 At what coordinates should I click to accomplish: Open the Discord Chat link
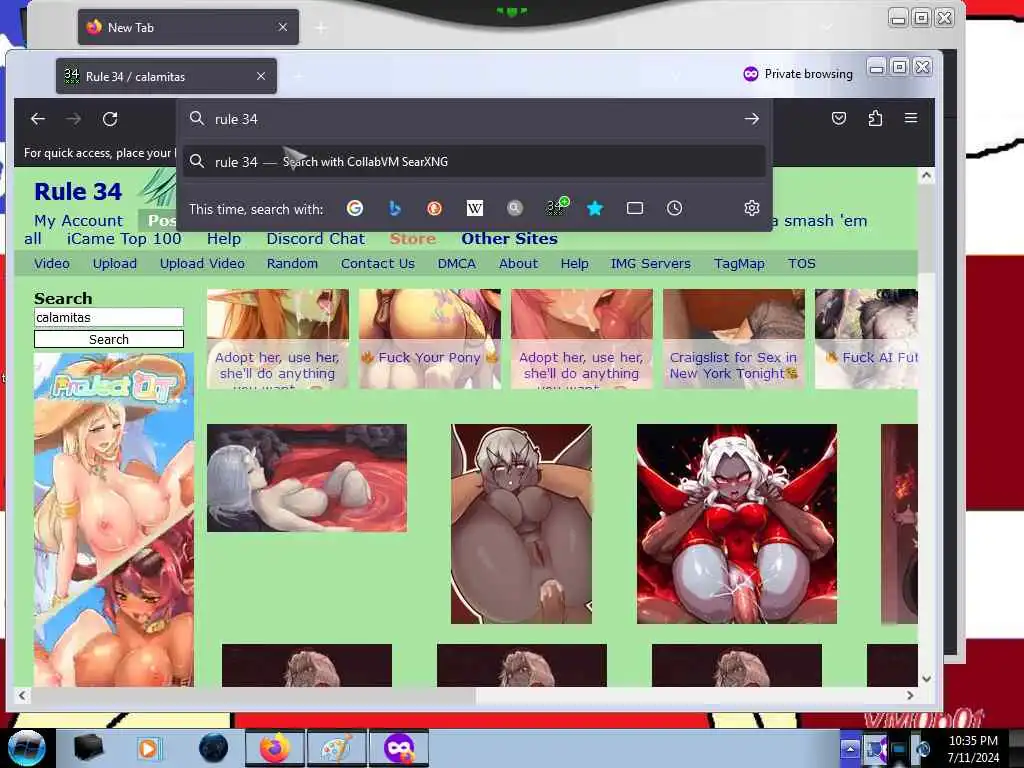click(315, 239)
